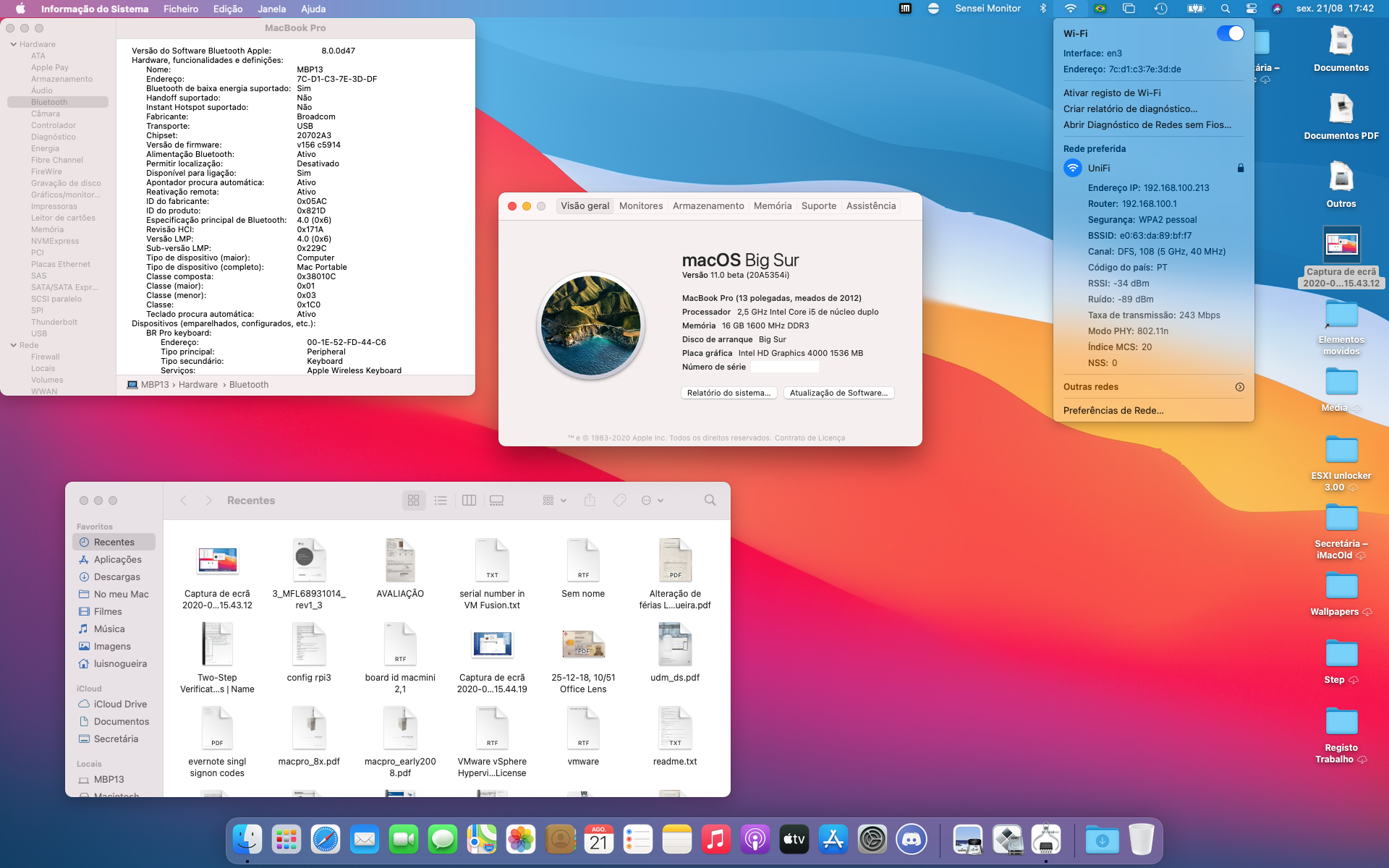Switch Finder to gallery view
The height and width of the screenshot is (868, 1389).
[496, 501]
